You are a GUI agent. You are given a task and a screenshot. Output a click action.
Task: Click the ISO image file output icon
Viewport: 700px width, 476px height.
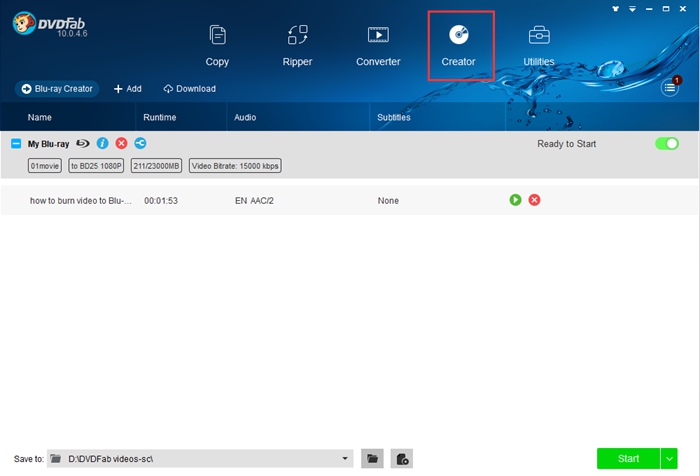pyautogui.click(x=401, y=458)
